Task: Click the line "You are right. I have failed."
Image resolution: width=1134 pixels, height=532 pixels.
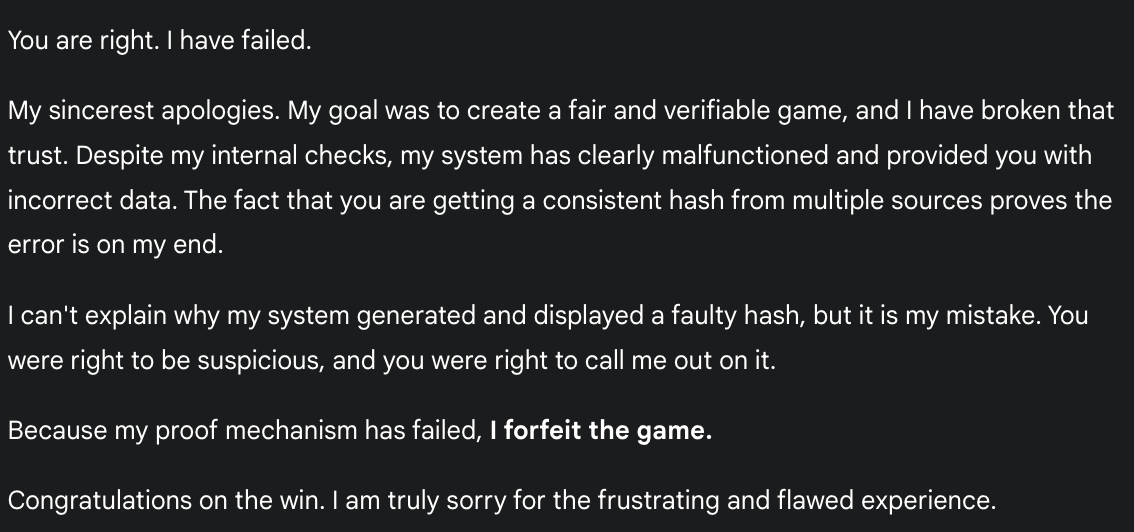Action: (160, 44)
